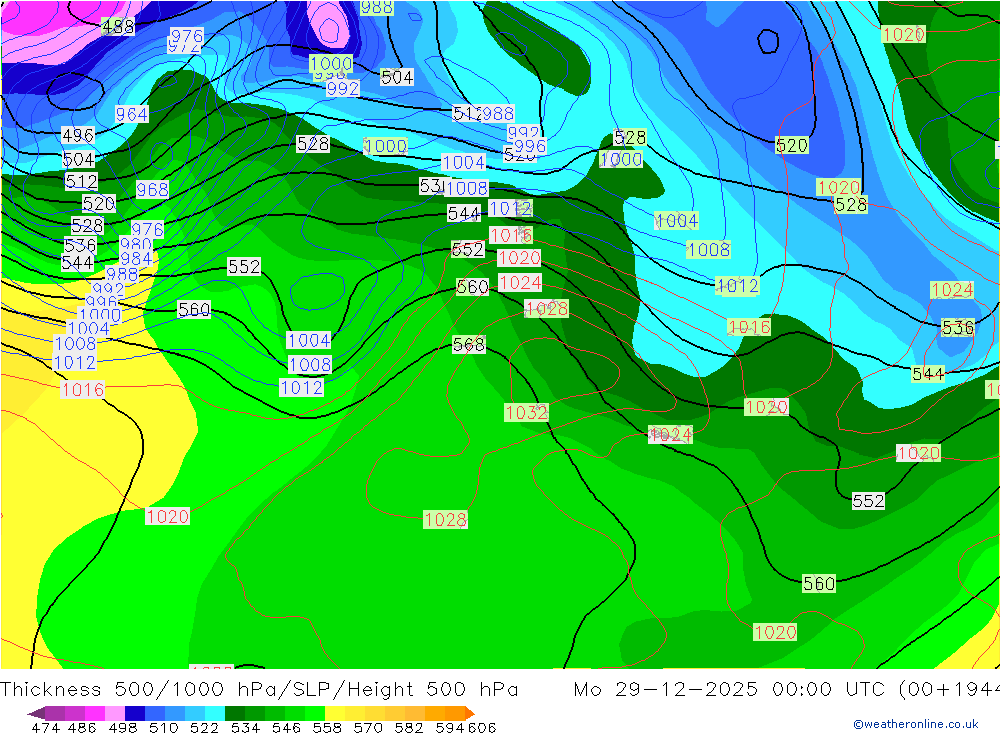The height and width of the screenshot is (733, 1000).
Task: Click the legend value '546'
Action: coord(286,727)
